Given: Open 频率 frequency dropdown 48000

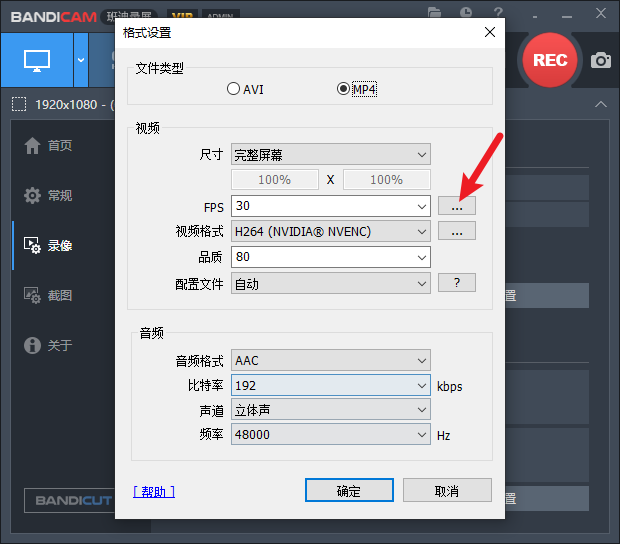Looking at the screenshot, I should (x=331, y=434).
